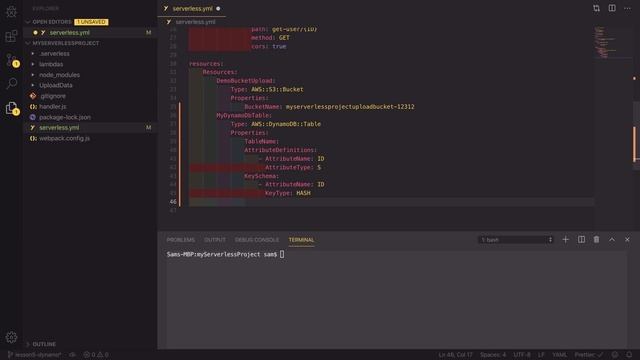Image resolution: width=640 pixels, height=360 pixels.
Task: Click the git branch status bar item
Action: tap(34, 355)
